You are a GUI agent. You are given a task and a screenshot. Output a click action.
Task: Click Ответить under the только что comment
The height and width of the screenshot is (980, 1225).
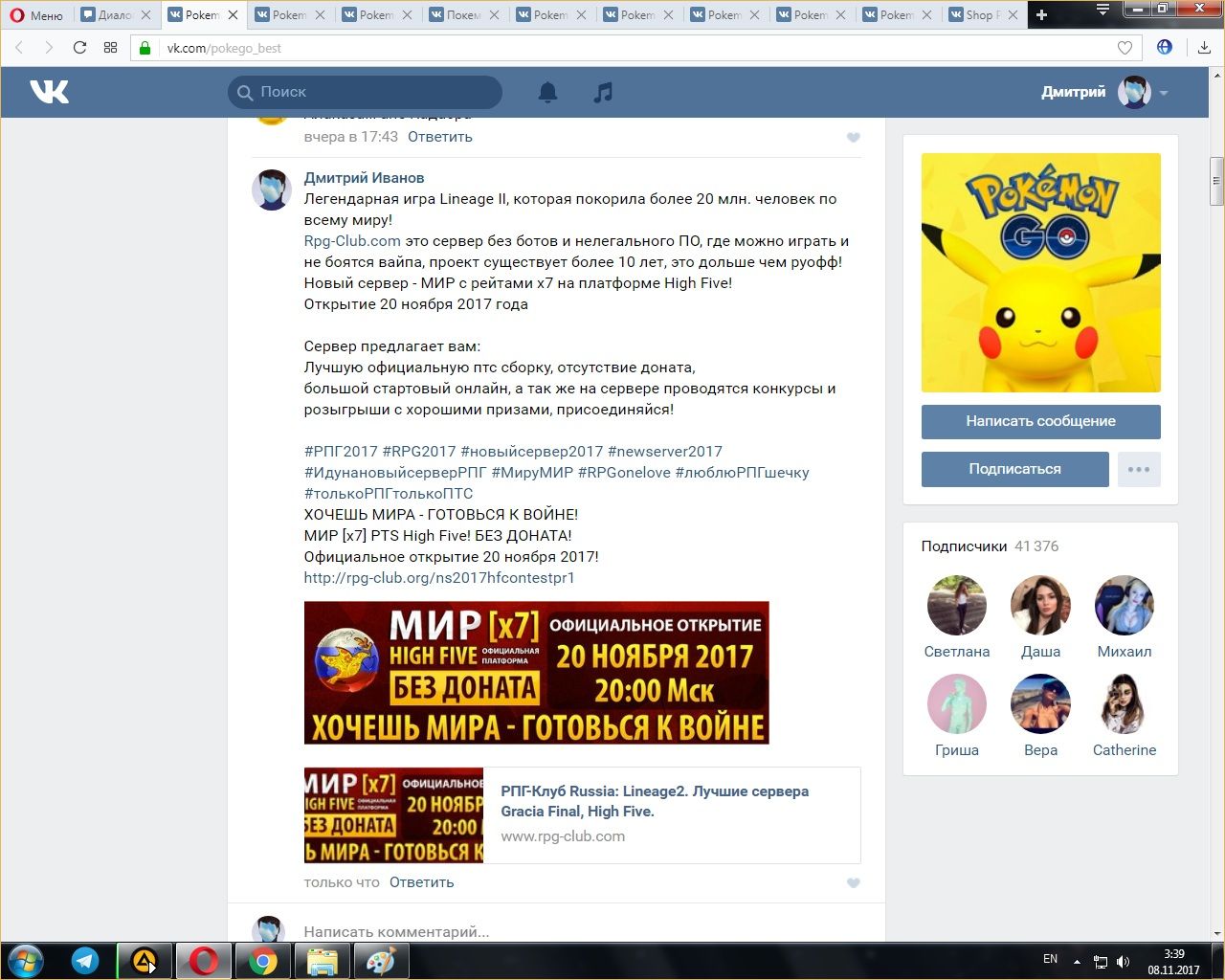click(422, 882)
